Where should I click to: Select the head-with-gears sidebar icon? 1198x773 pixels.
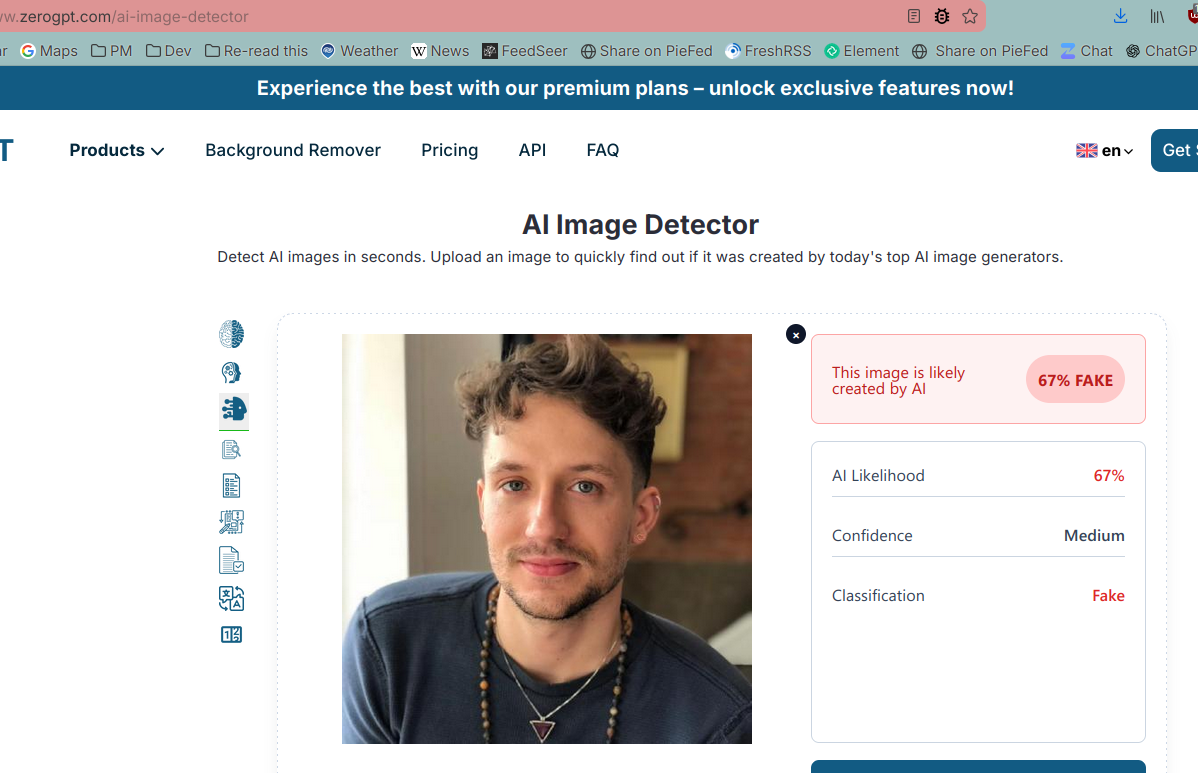232,373
